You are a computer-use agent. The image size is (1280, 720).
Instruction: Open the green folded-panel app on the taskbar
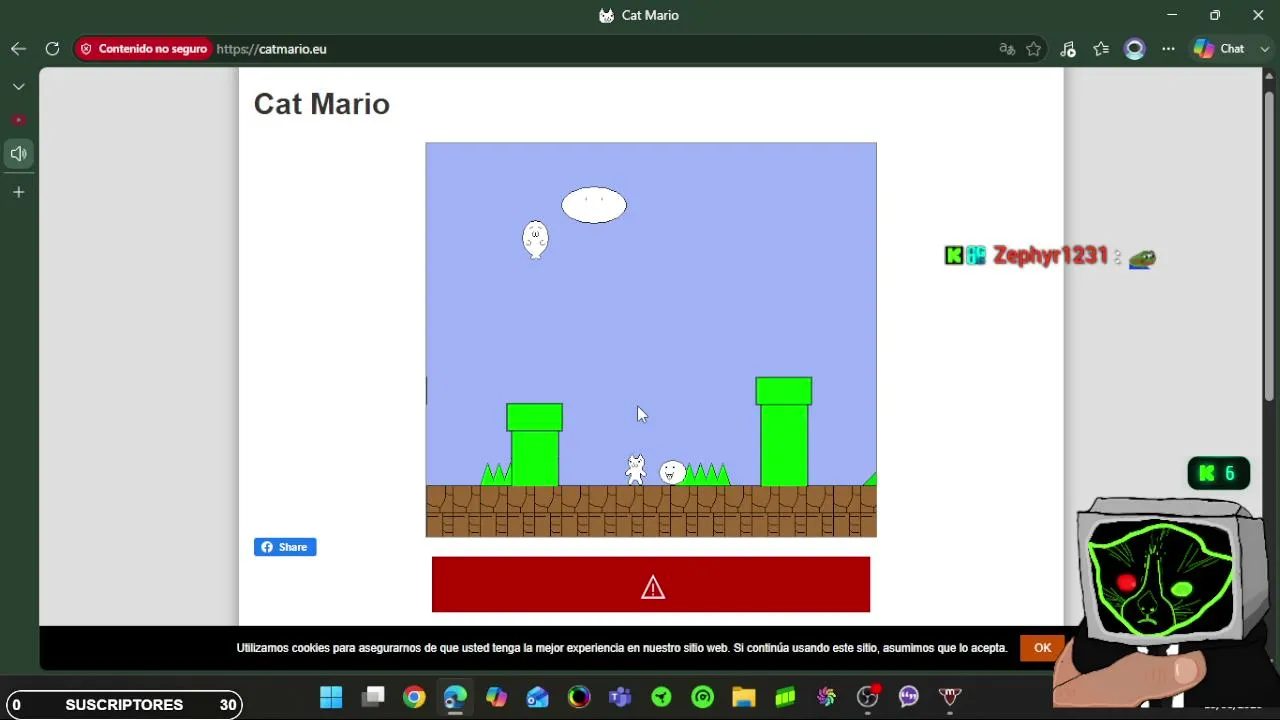(x=785, y=697)
